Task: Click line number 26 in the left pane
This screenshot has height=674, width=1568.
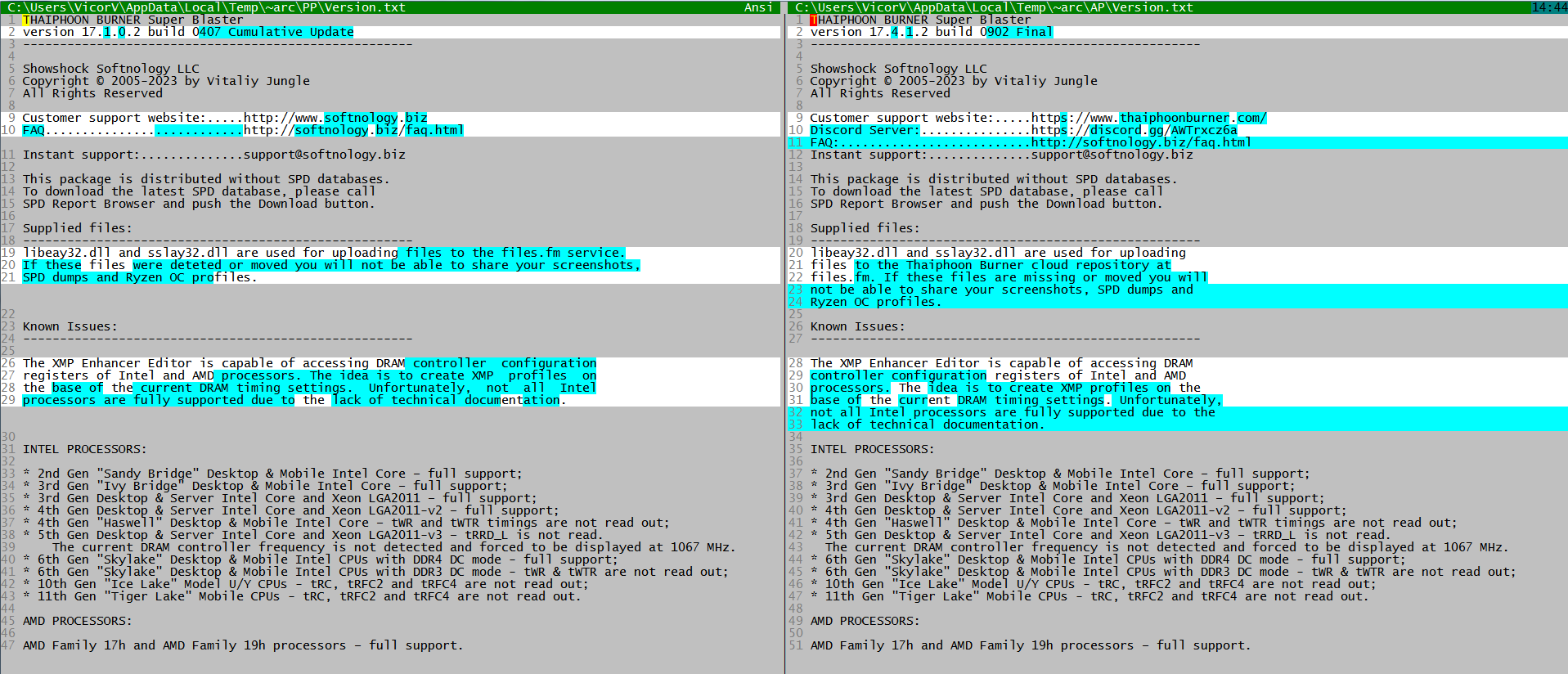Action: (9, 363)
